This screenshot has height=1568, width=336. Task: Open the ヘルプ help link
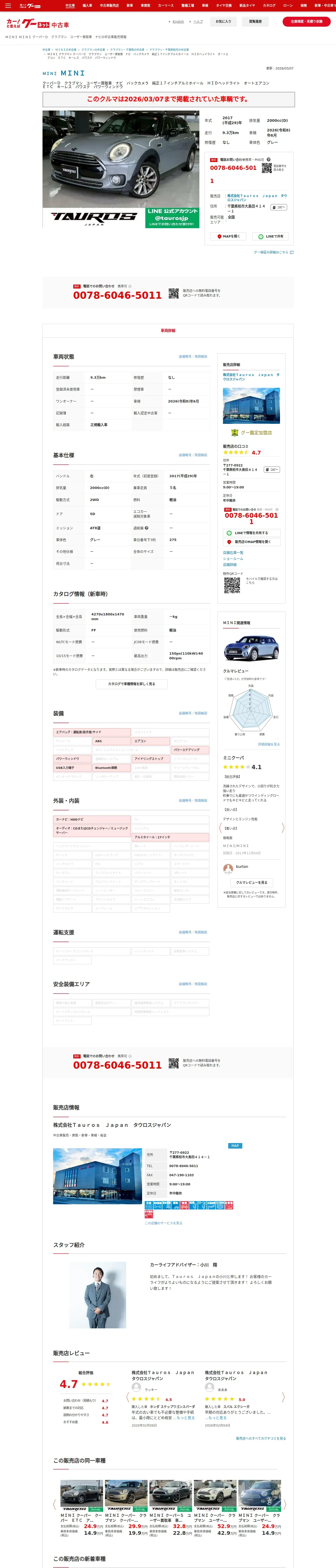(198, 21)
